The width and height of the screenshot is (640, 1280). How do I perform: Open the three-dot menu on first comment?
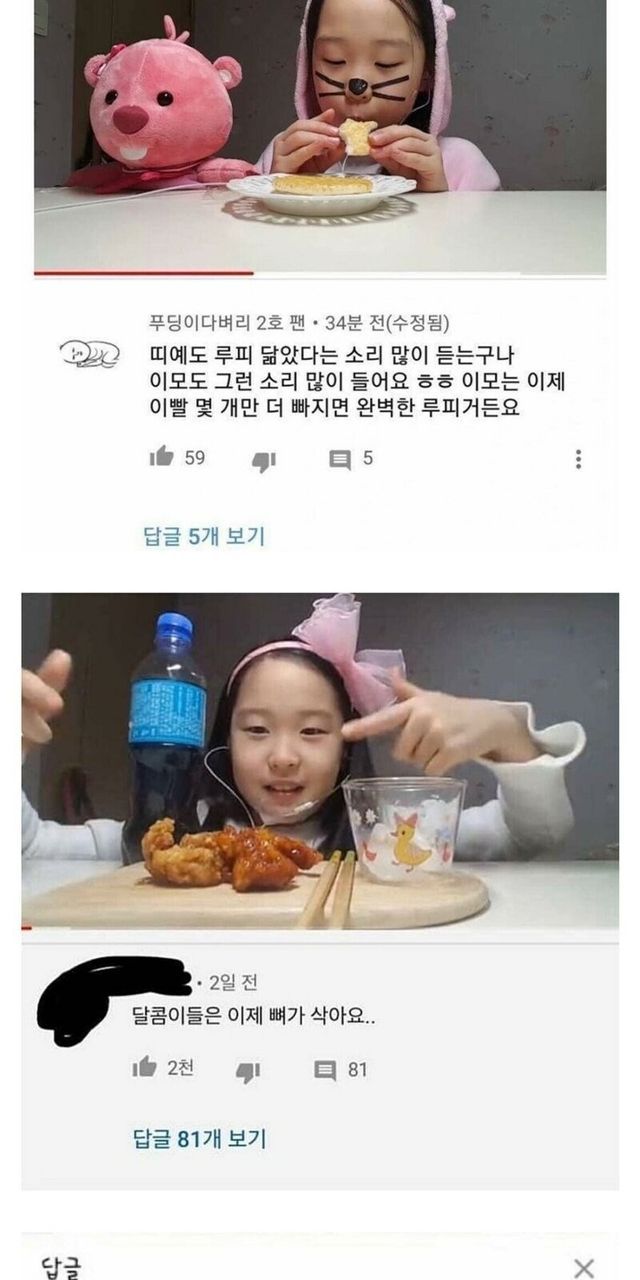click(x=578, y=459)
